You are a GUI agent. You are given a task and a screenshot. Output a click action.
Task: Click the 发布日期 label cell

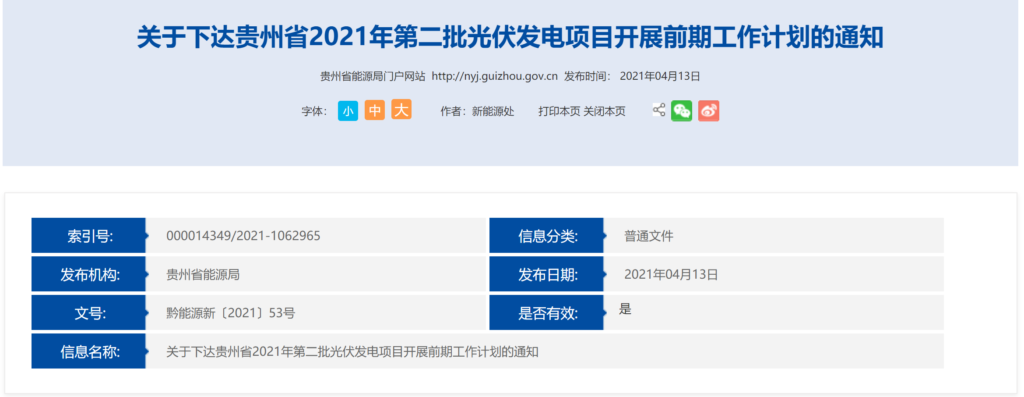point(547,274)
